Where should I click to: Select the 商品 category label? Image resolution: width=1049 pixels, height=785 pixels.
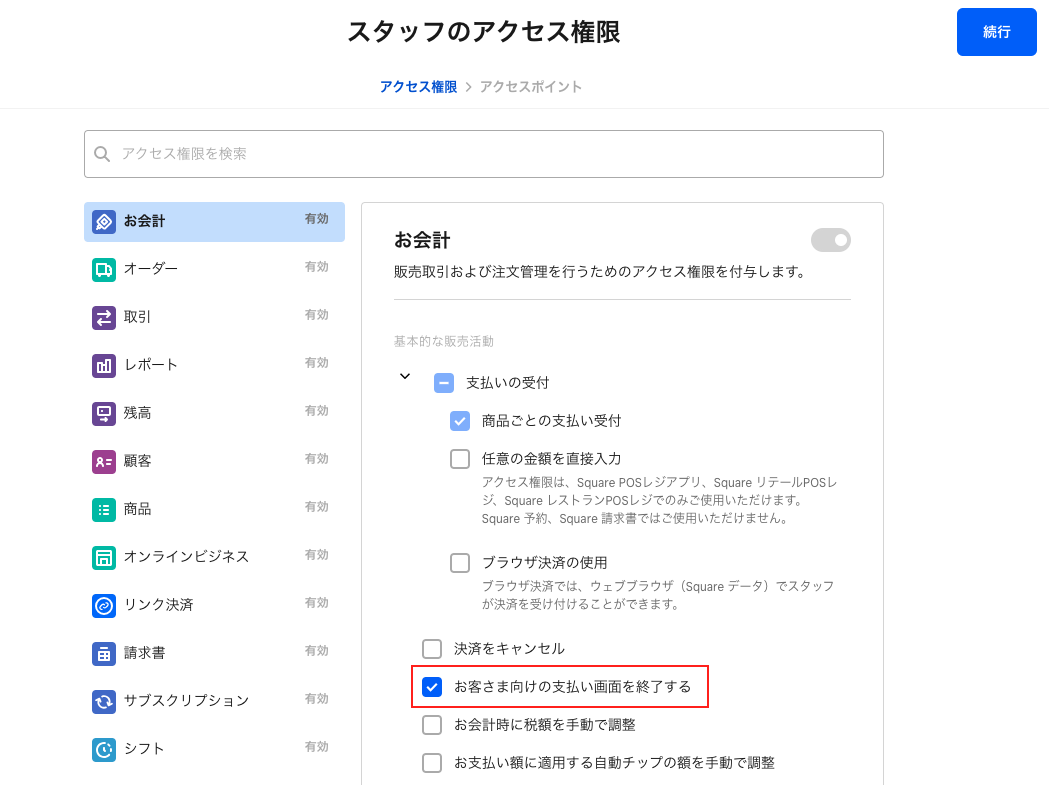tap(137, 509)
